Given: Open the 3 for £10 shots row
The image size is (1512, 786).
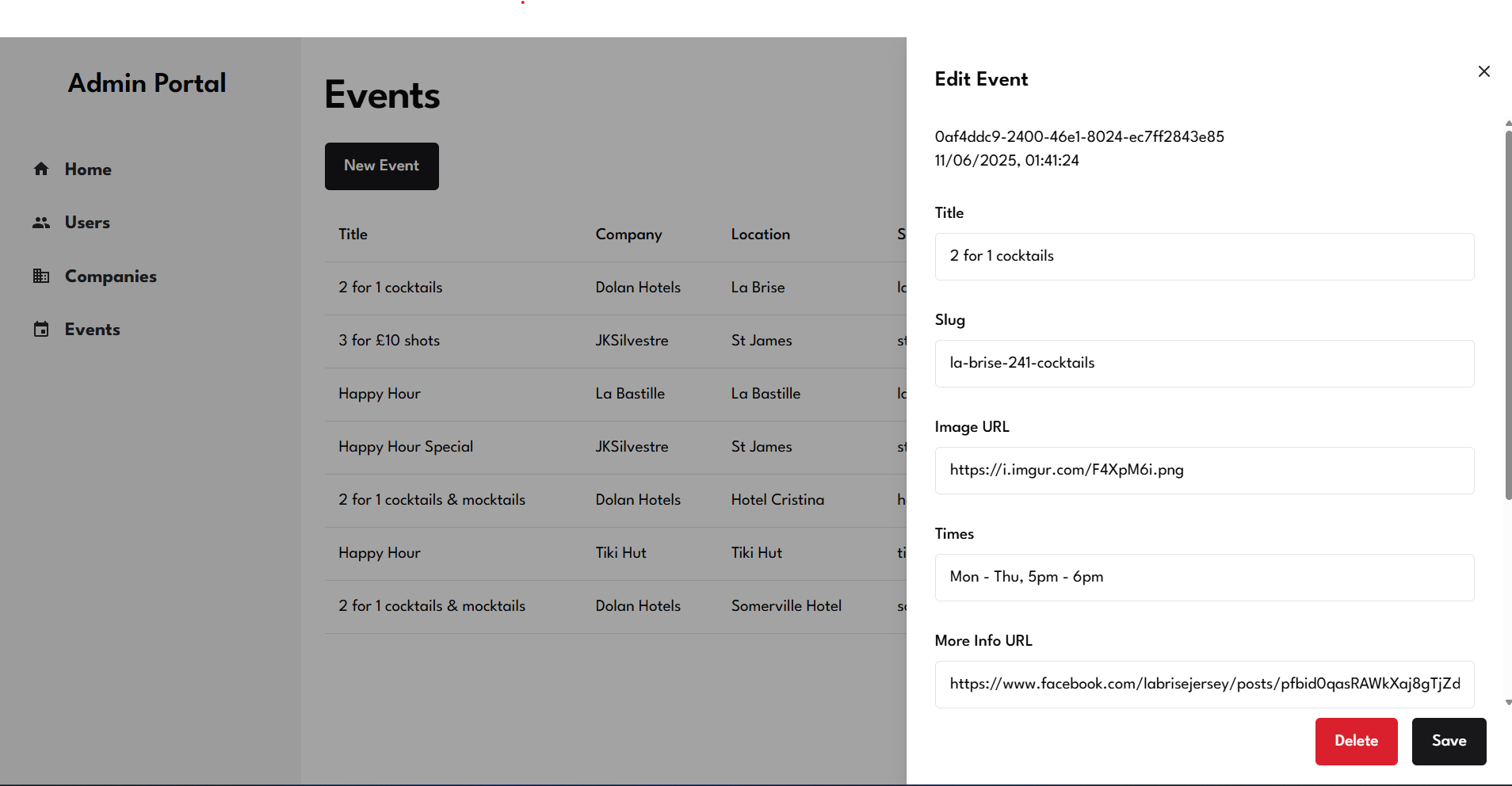Looking at the screenshot, I should (389, 341).
